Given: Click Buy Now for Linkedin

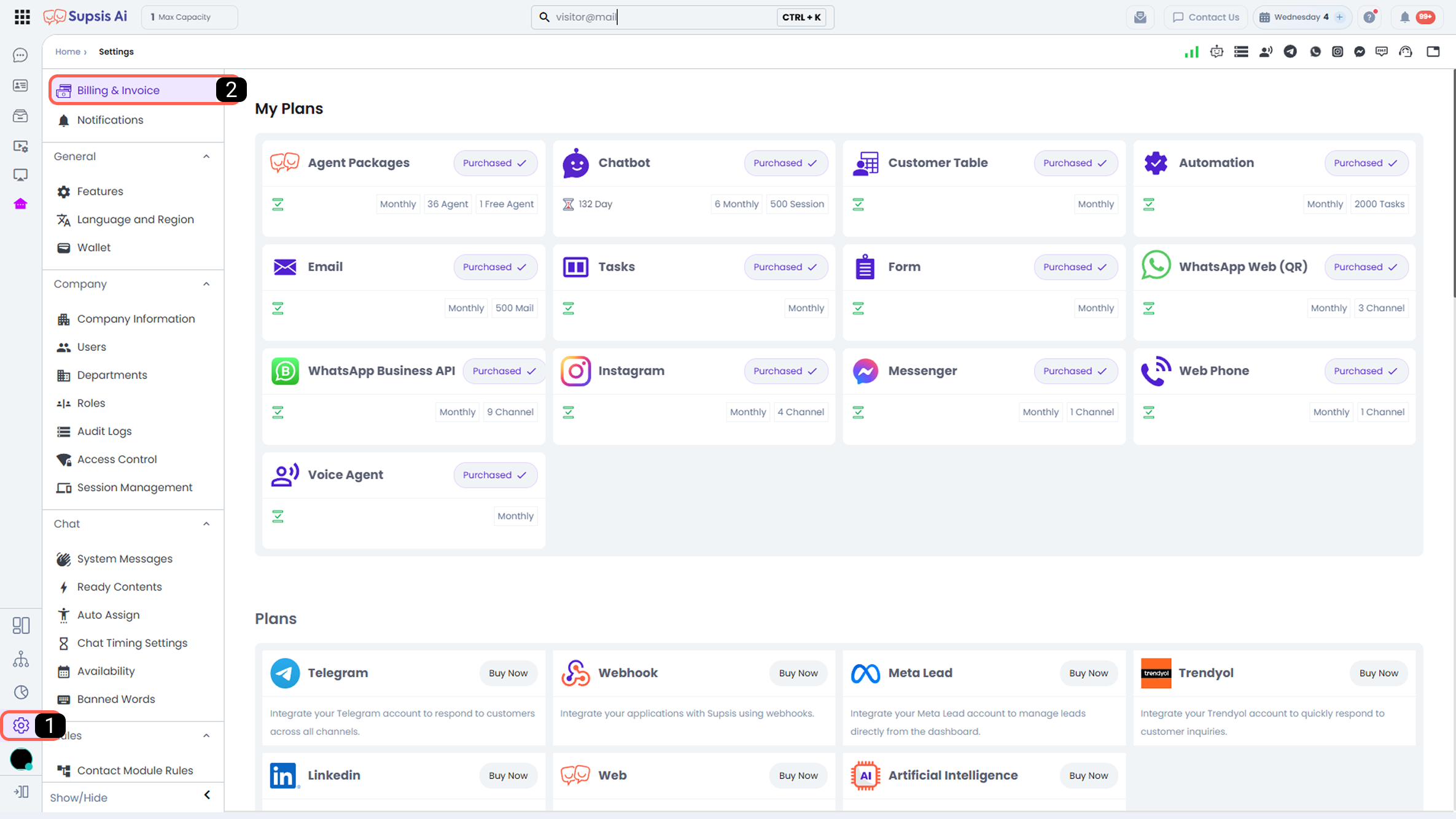Looking at the screenshot, I should [508, 776].
